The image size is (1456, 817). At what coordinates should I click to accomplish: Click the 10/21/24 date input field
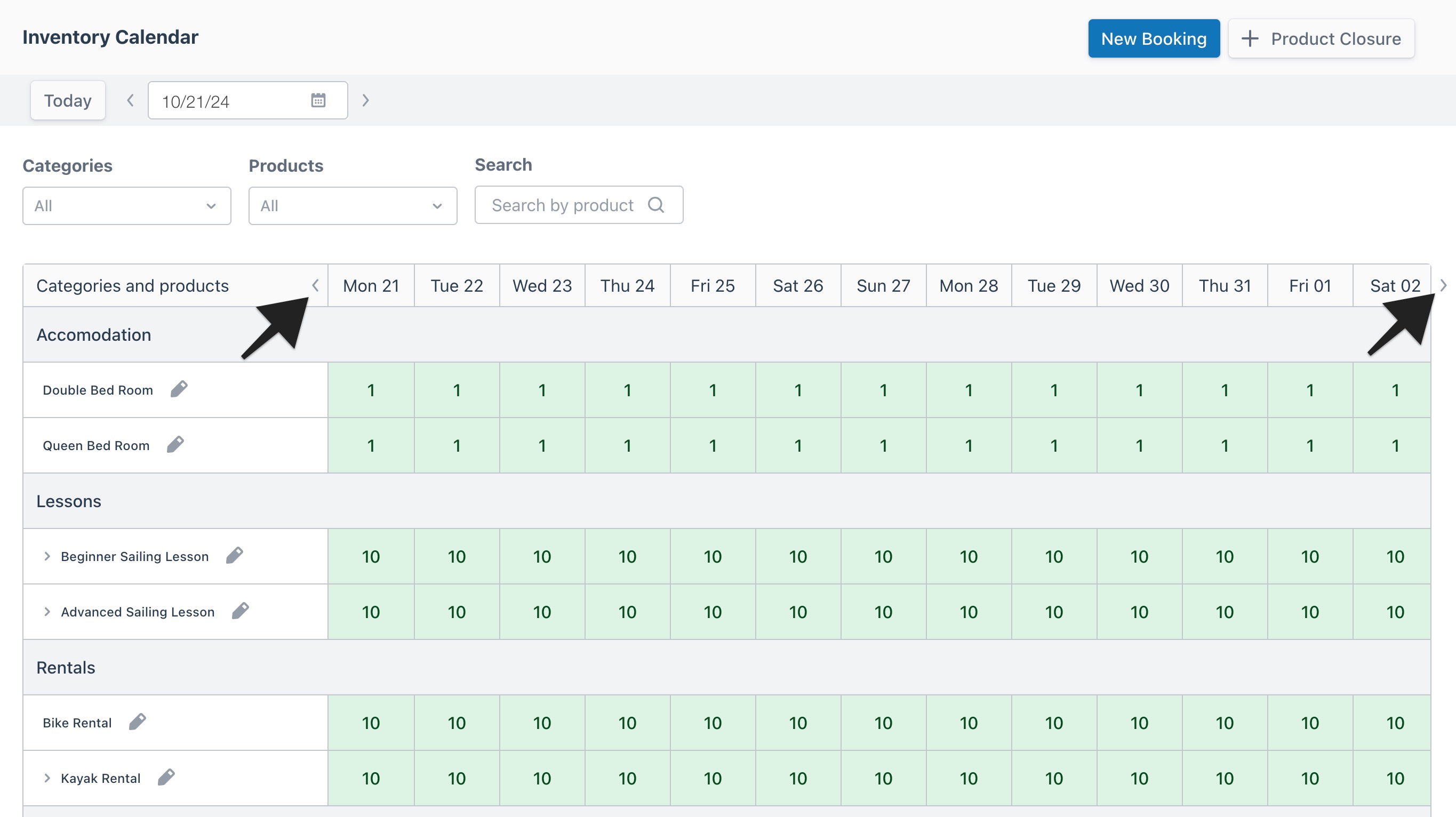pos(247,101)
